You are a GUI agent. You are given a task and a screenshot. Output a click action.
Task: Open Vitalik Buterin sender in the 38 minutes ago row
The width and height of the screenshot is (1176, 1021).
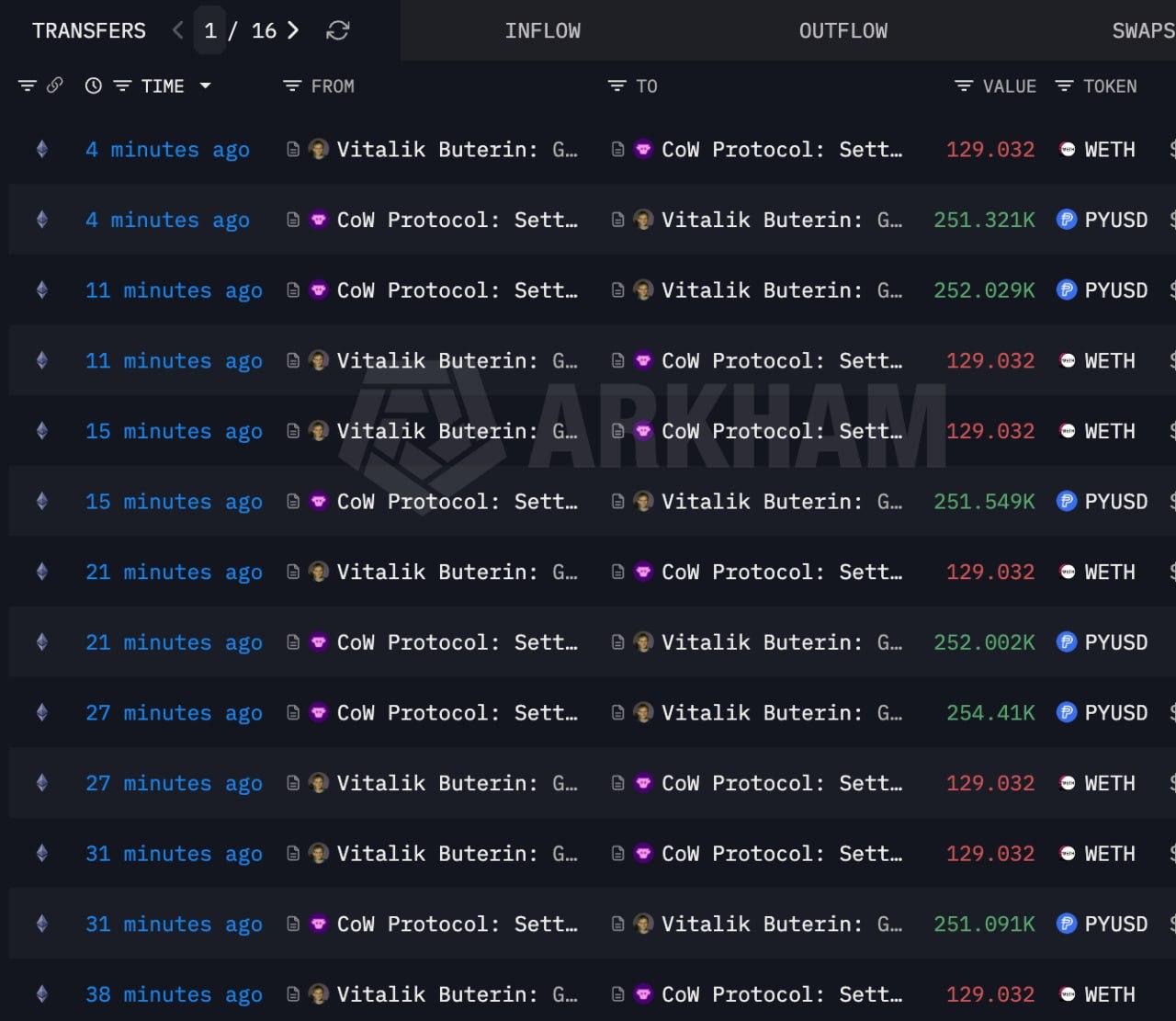click(457, 994)
